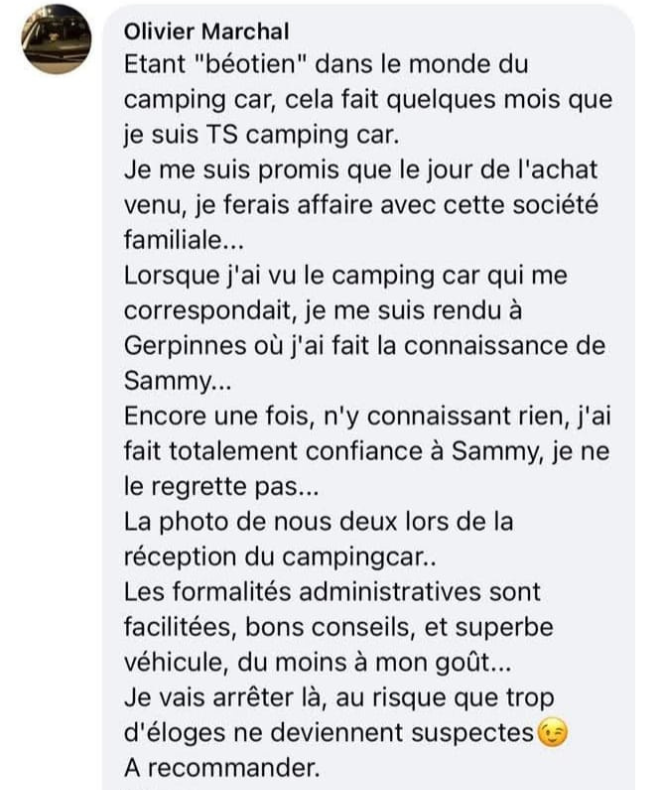Click Olivier Marchal's profile picture
This screenshot has height=790, width=663.
click(x=58, y=41)
